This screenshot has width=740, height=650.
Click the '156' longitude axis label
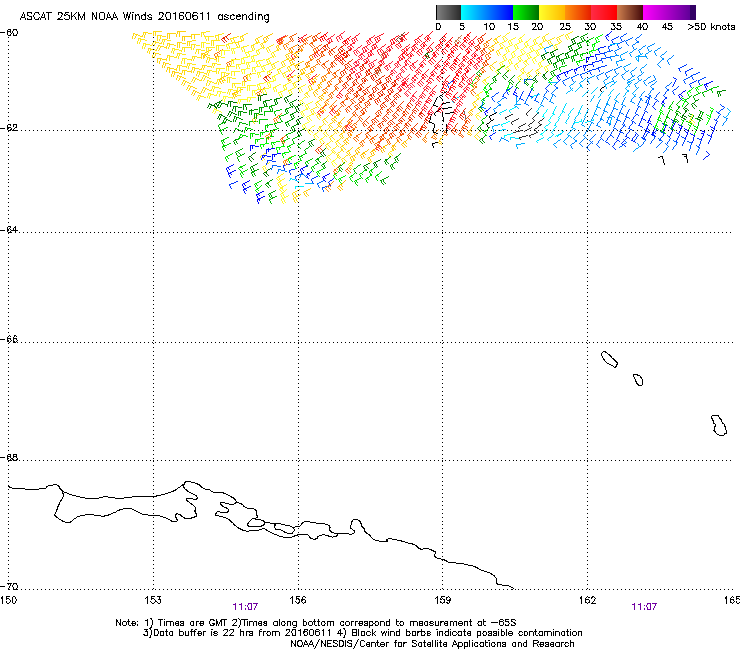click(298, 600)
